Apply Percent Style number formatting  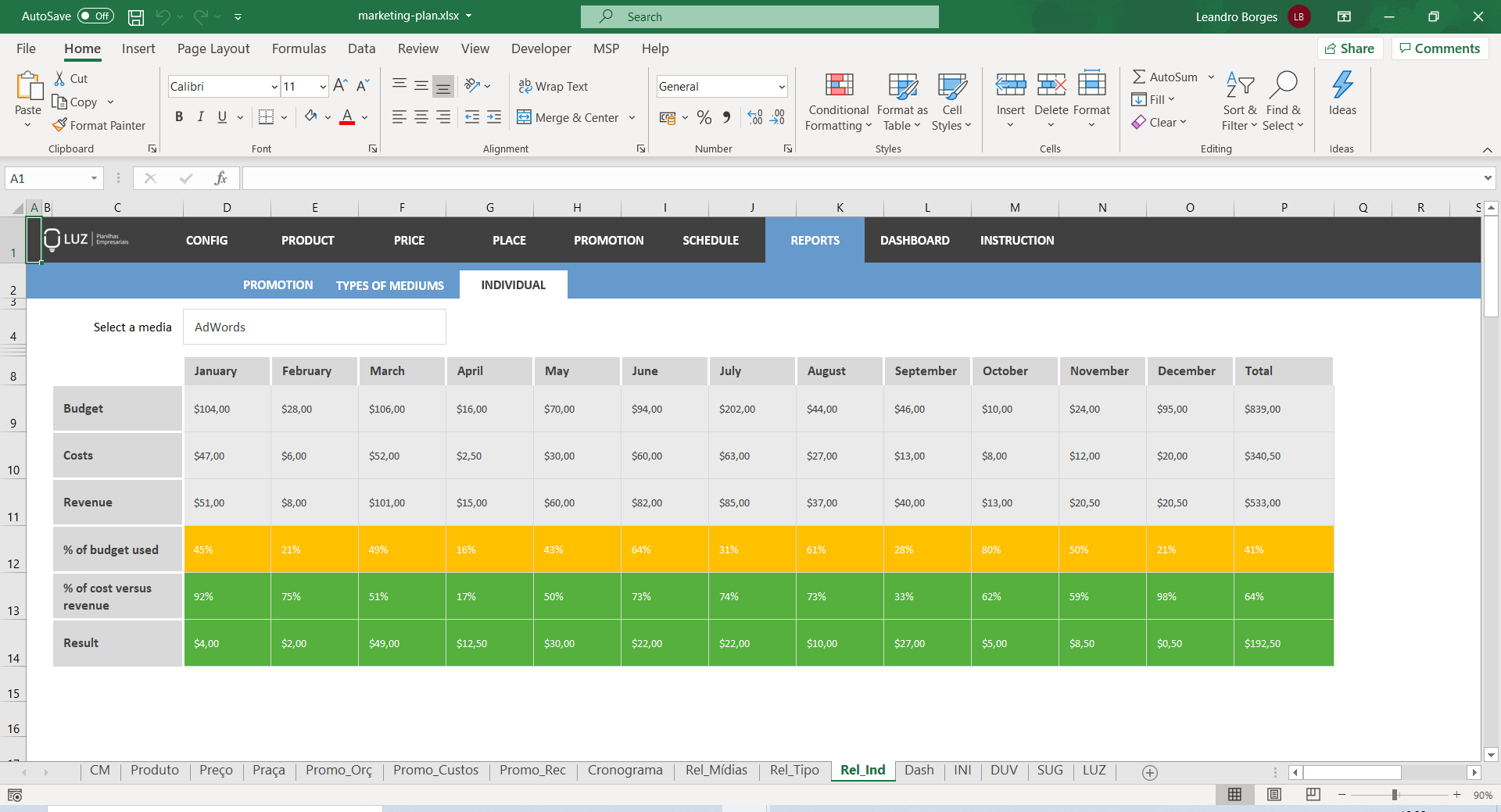pos(704,117)
